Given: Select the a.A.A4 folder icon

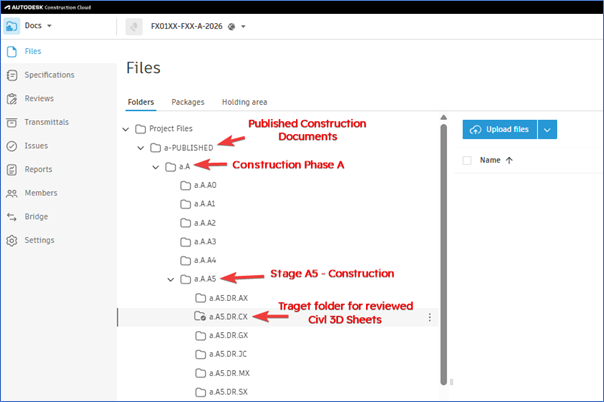Looking at the screenshot, I should pyautogui.click(x=185, y=261).
